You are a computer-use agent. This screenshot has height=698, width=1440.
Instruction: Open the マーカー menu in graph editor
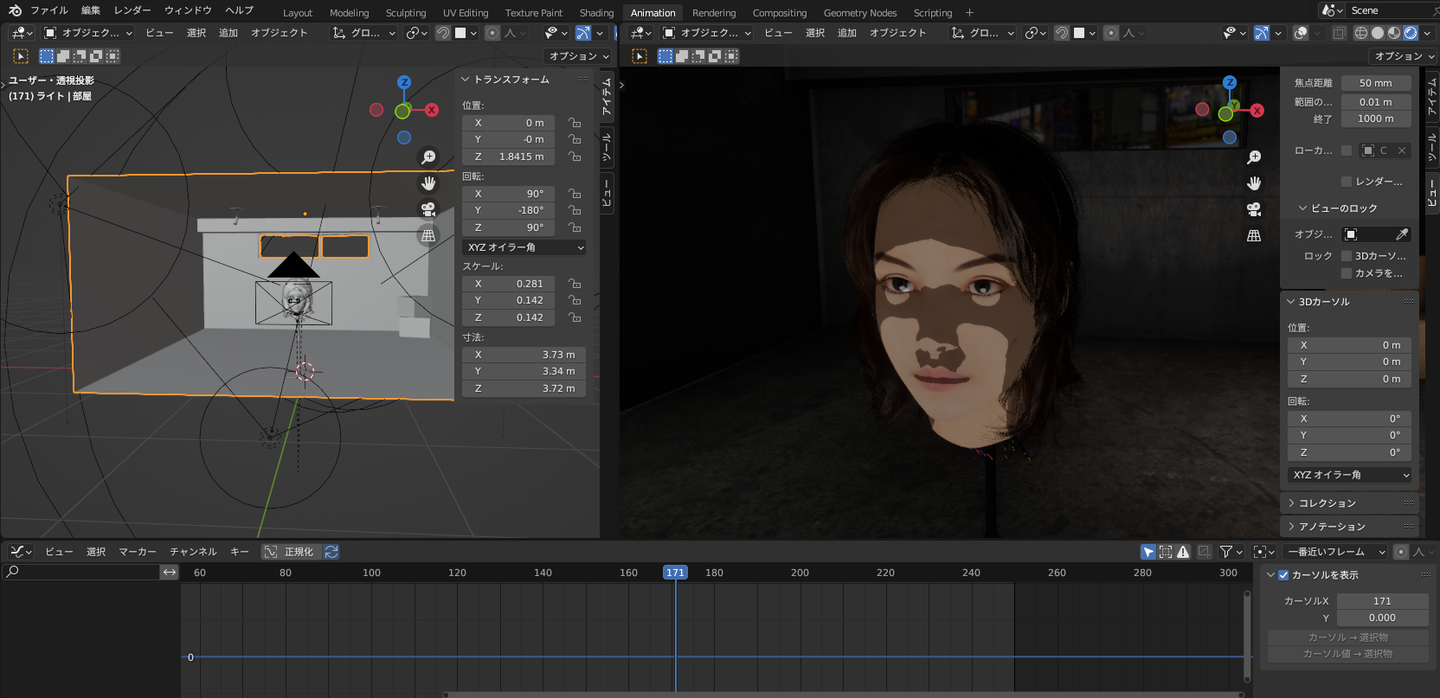point(137,551)
